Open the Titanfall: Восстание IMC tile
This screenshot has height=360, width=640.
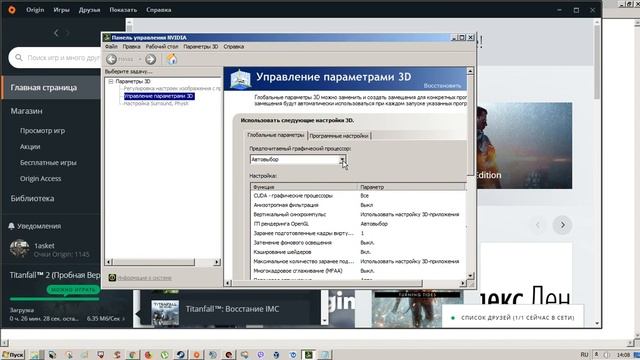pyautogui.click(x=231, y=309)
